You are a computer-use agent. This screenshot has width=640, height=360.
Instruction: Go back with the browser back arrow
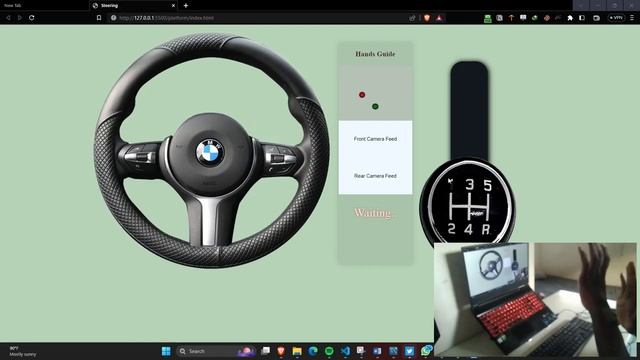8,18
